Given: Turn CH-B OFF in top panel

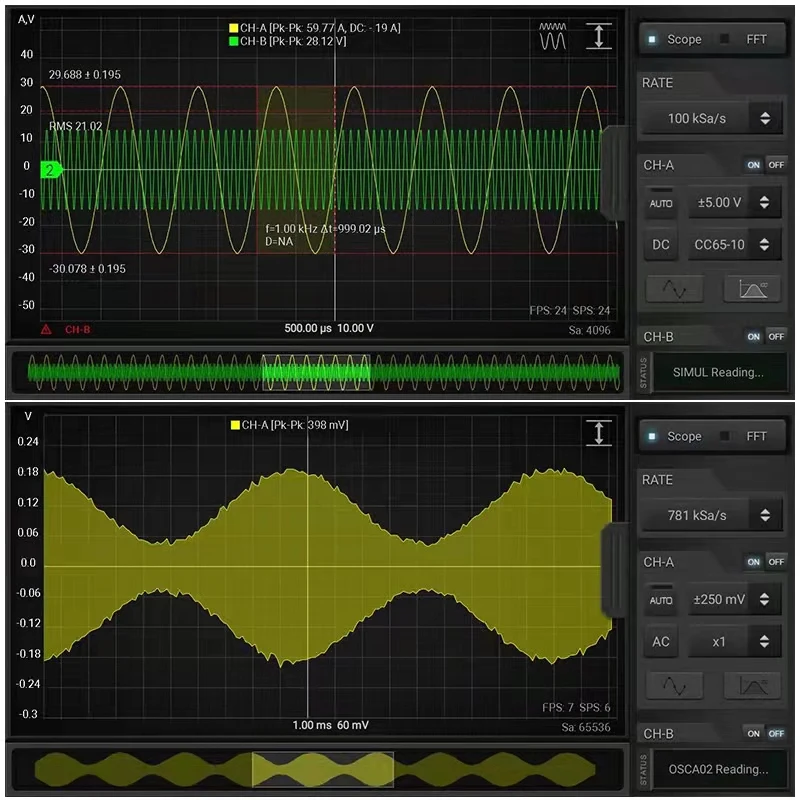Looking at the screenshot, I should (776, 337).
